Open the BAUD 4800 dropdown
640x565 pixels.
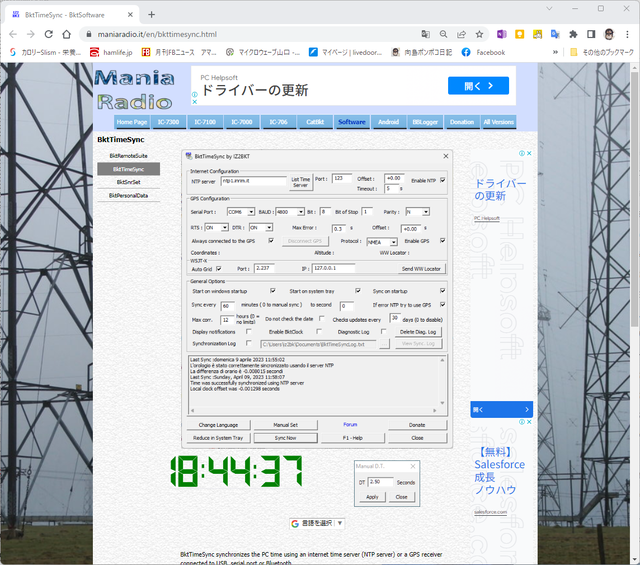[x=290, y=212]
